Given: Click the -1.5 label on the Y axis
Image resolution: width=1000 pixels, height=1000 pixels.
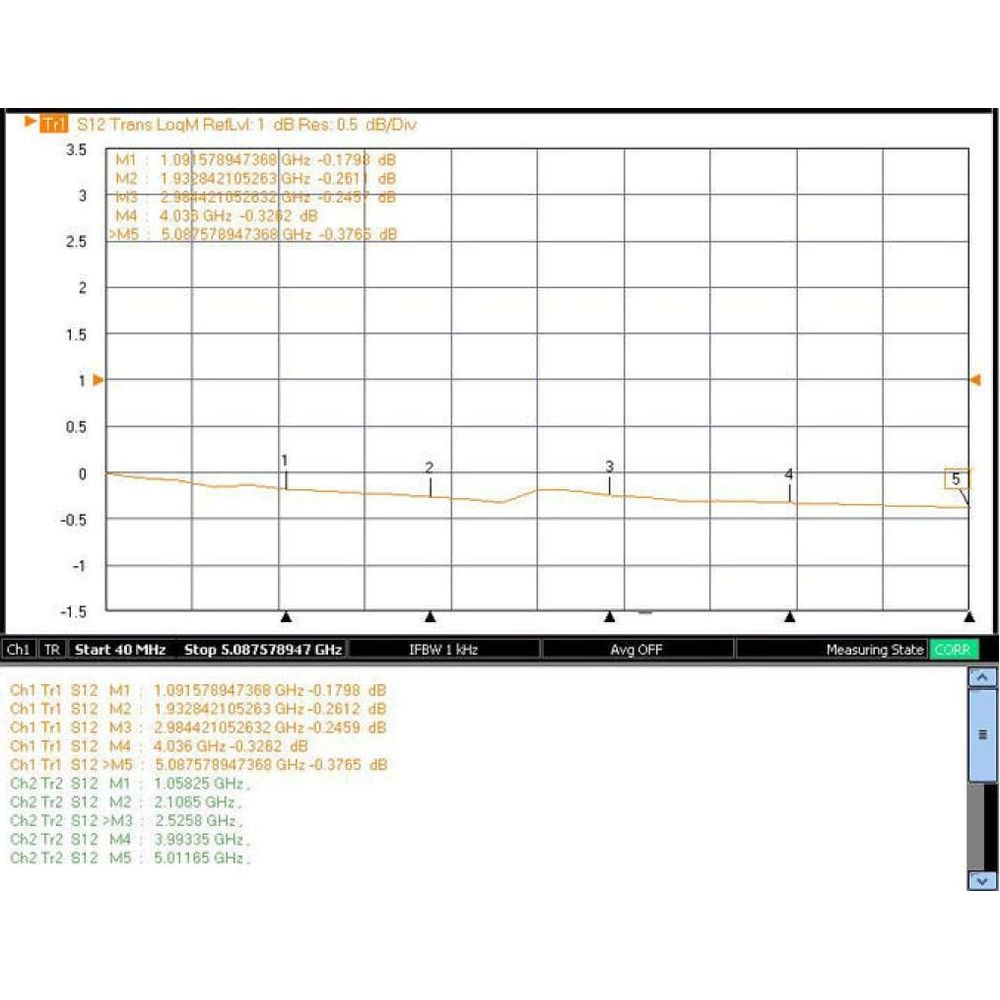Looking at the screenshot, I should 73,612.
